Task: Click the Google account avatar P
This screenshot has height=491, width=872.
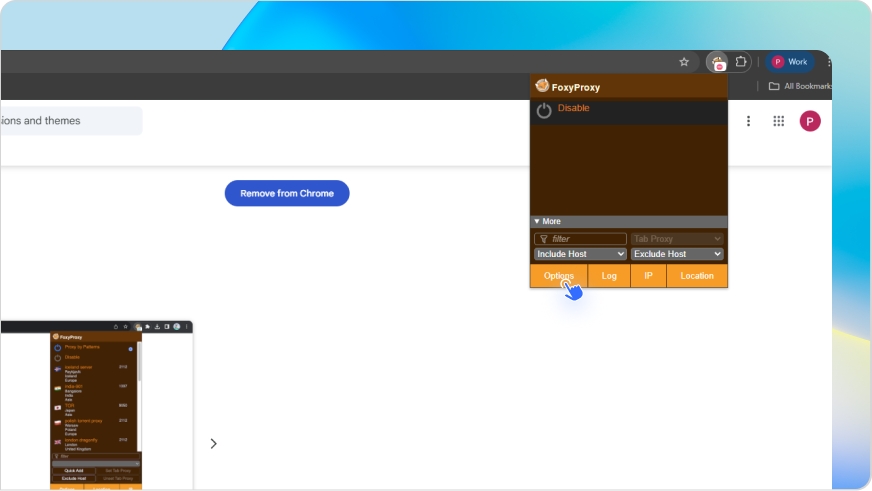Action: [x=809, y=121]
